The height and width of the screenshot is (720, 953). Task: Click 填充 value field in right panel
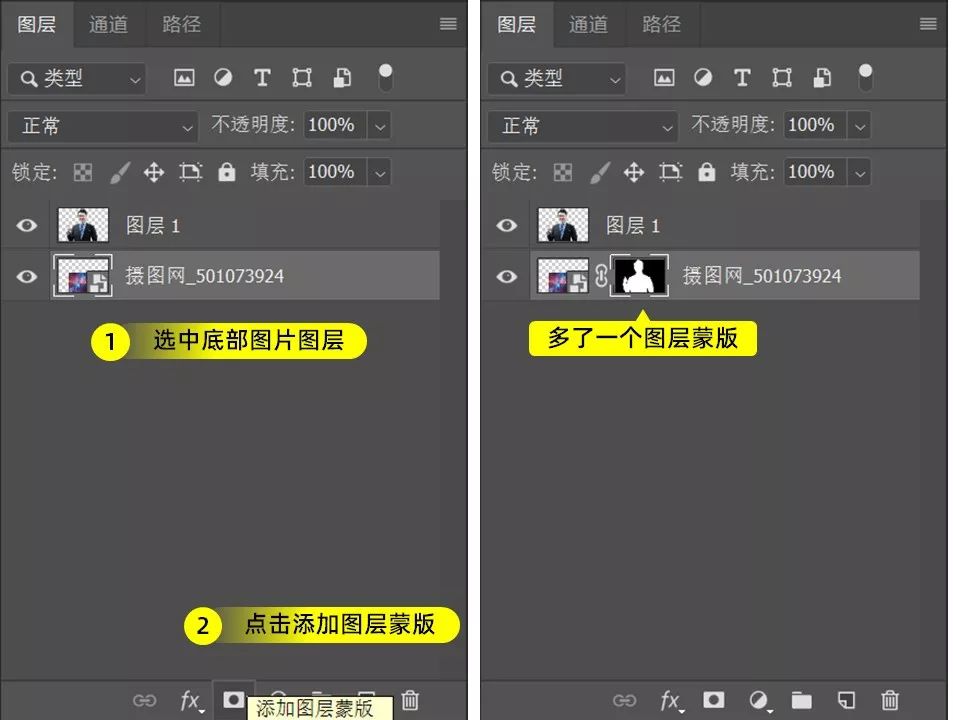(x=816, y=173)
